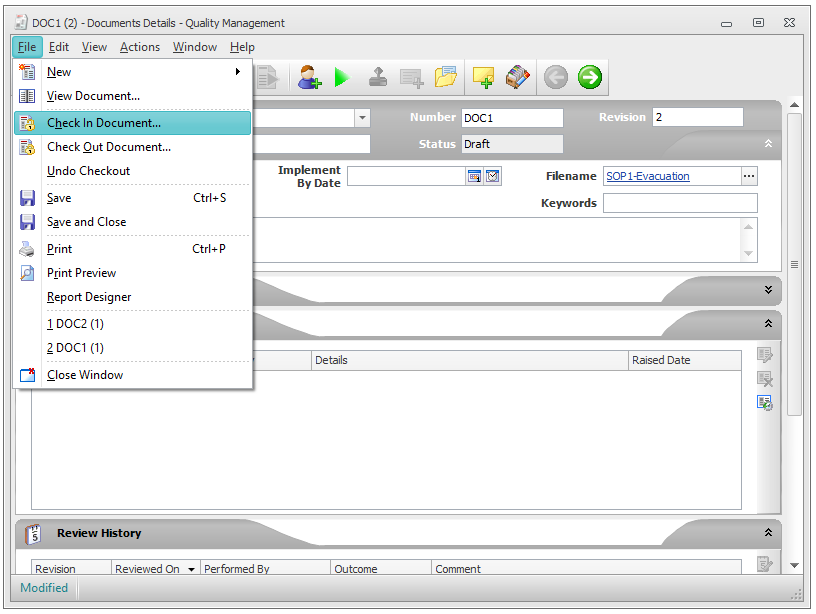Click the green forward arrow button
Viewport: 816px width, 614px height.
click(x=590, y=77)
